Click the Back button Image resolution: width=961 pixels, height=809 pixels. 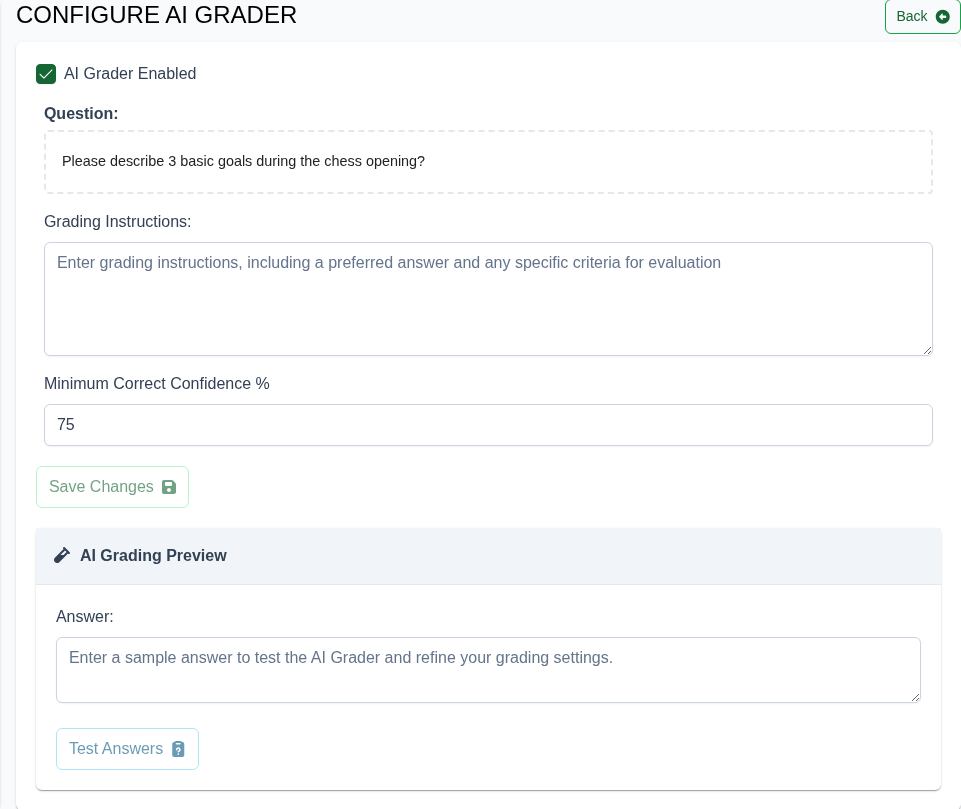[922, 17]
